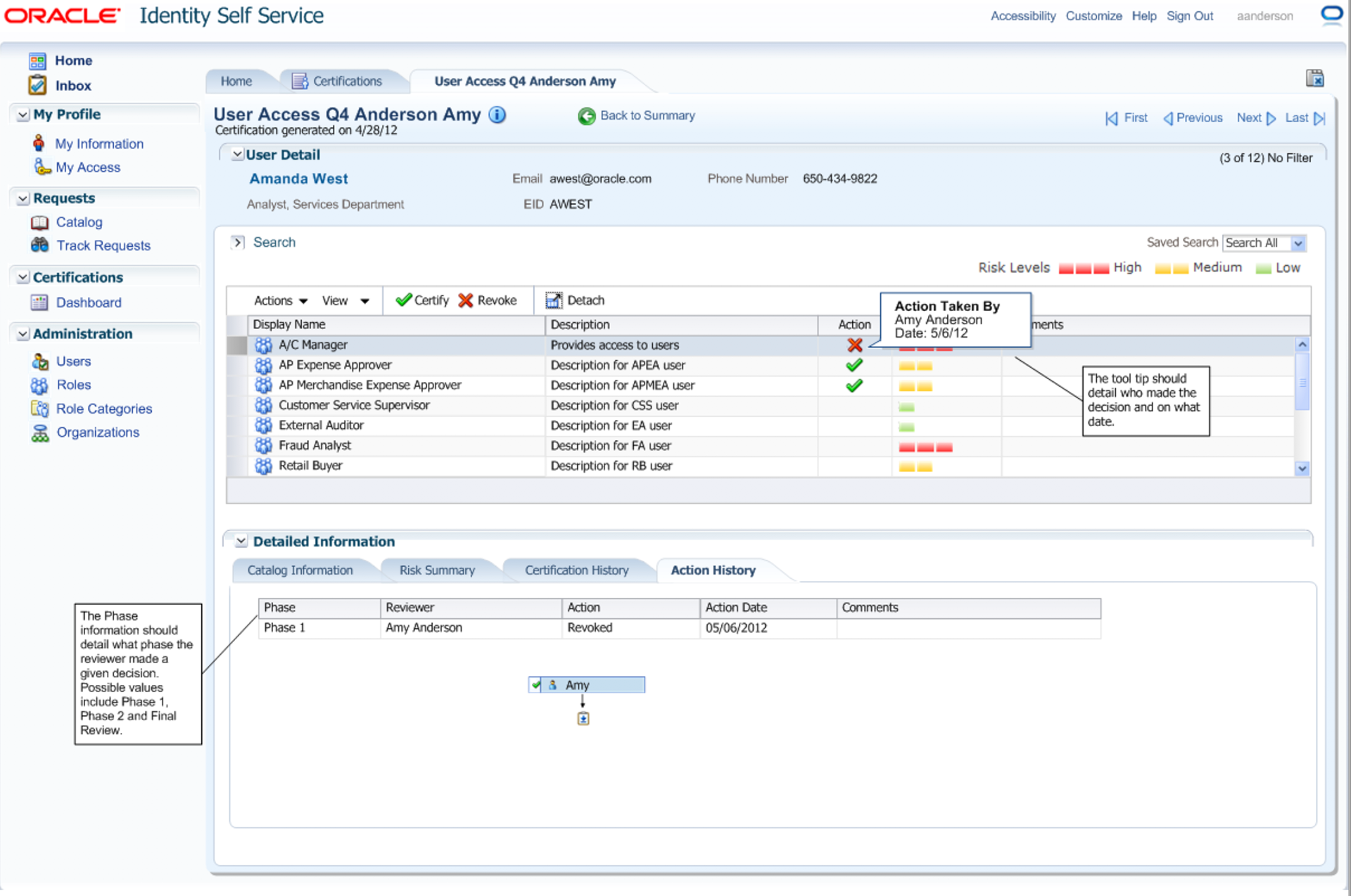Click the Sign Out link
This screenshot has width=1351, height=896.
(1190, 16)
